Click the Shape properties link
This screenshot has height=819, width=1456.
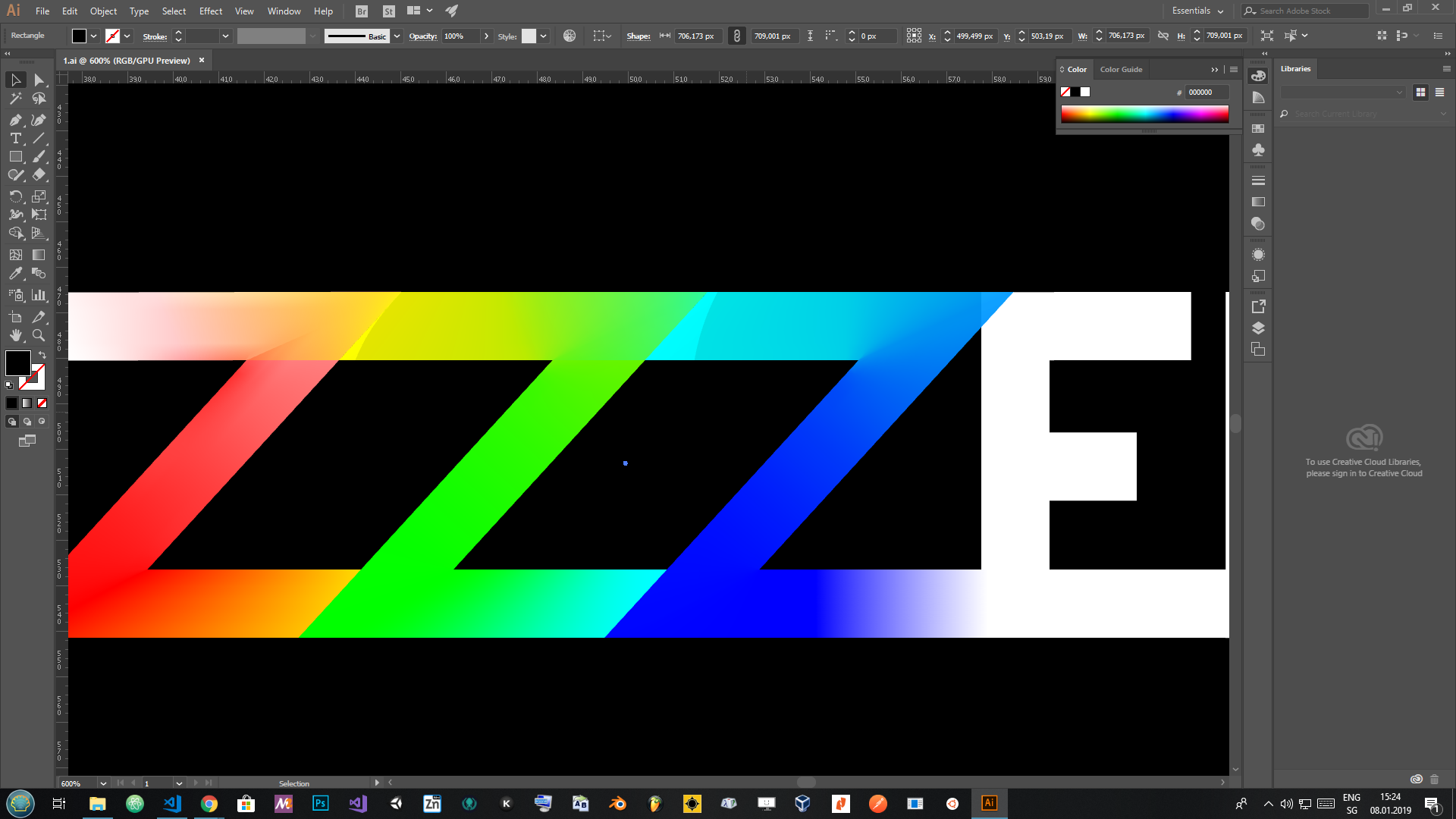tap(638, 36)
